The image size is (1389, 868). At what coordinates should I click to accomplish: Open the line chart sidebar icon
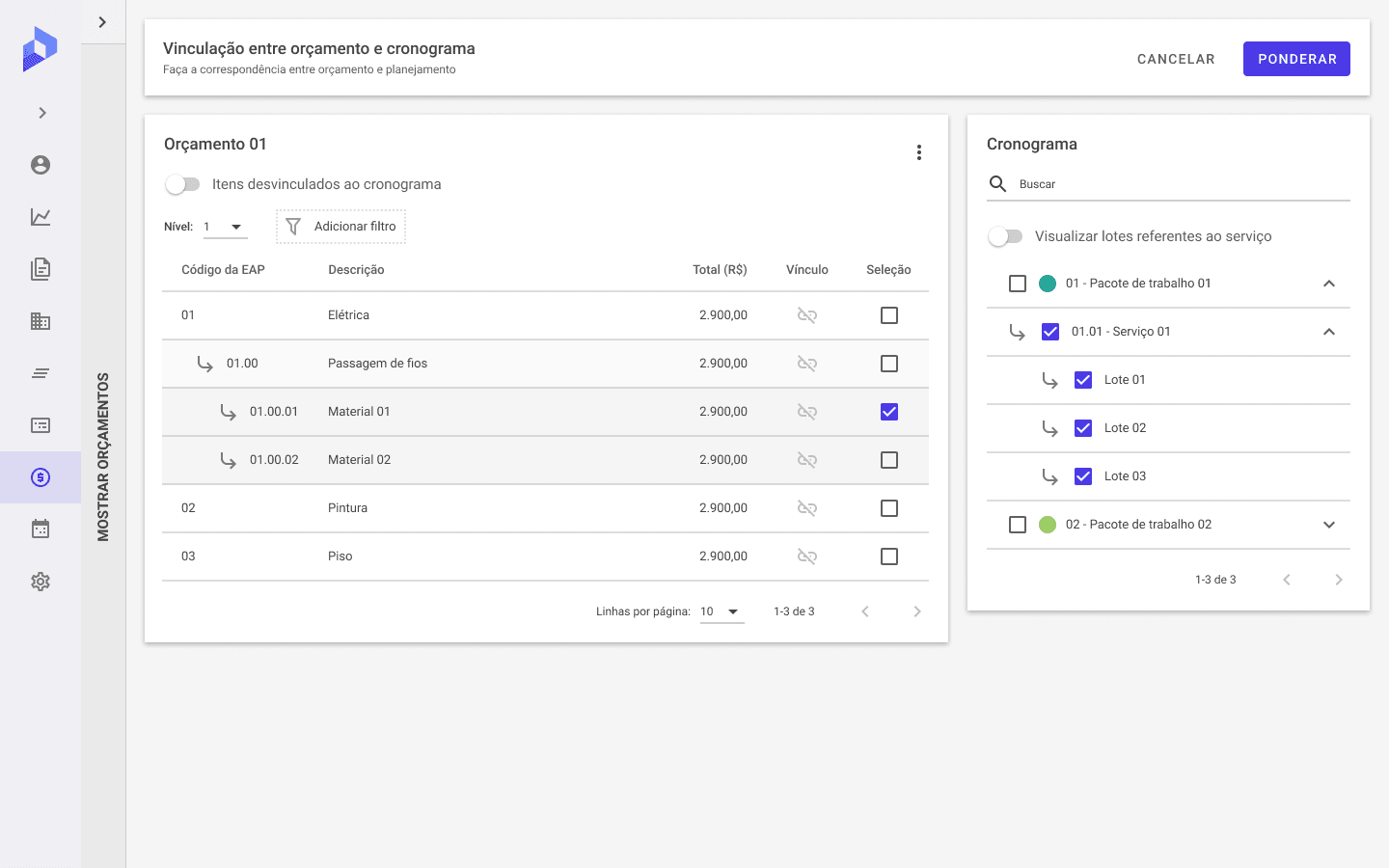[41, 217]
